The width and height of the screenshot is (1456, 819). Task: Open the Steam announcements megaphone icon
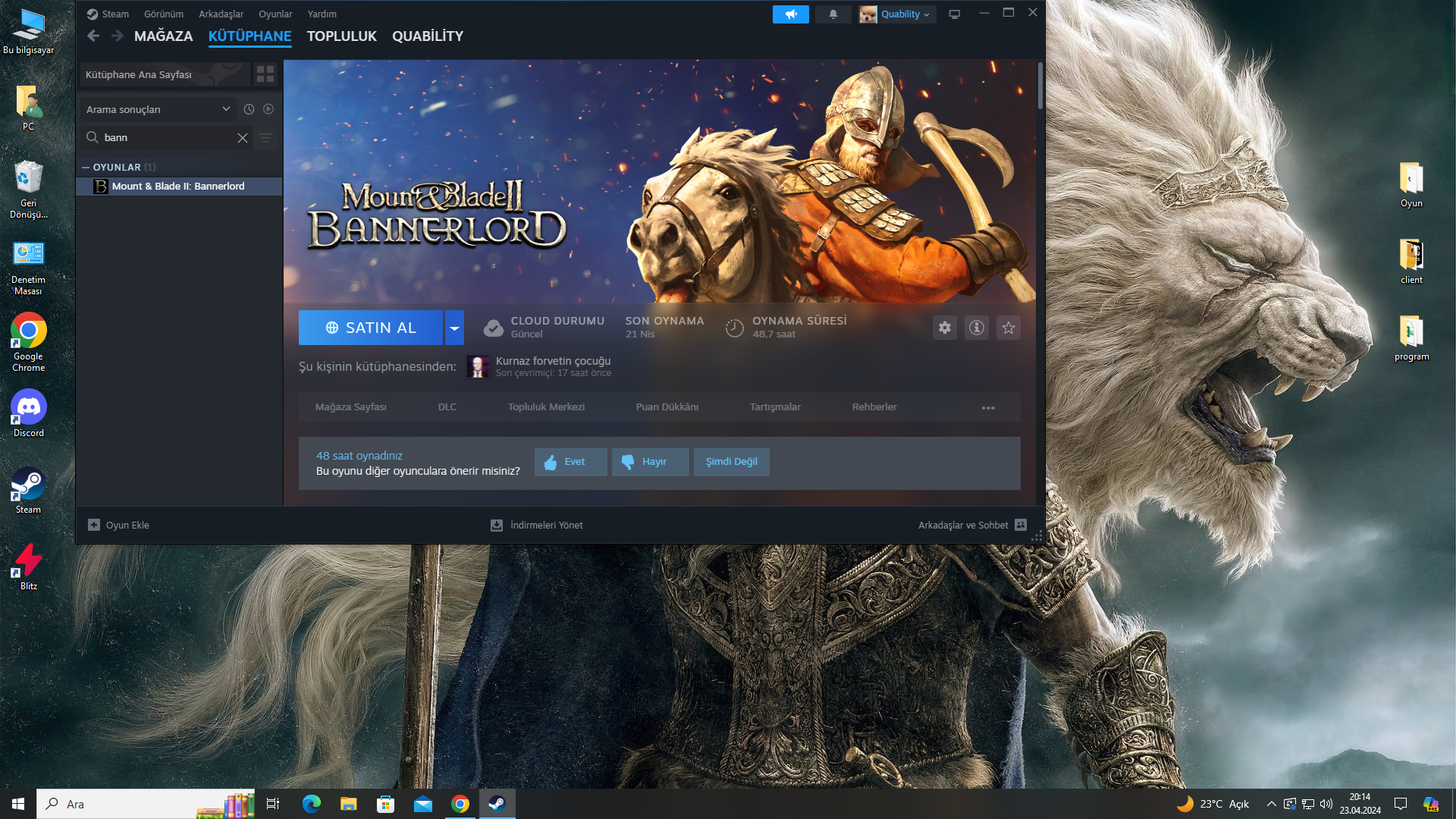pyautogui.click(x=790, y=14)
